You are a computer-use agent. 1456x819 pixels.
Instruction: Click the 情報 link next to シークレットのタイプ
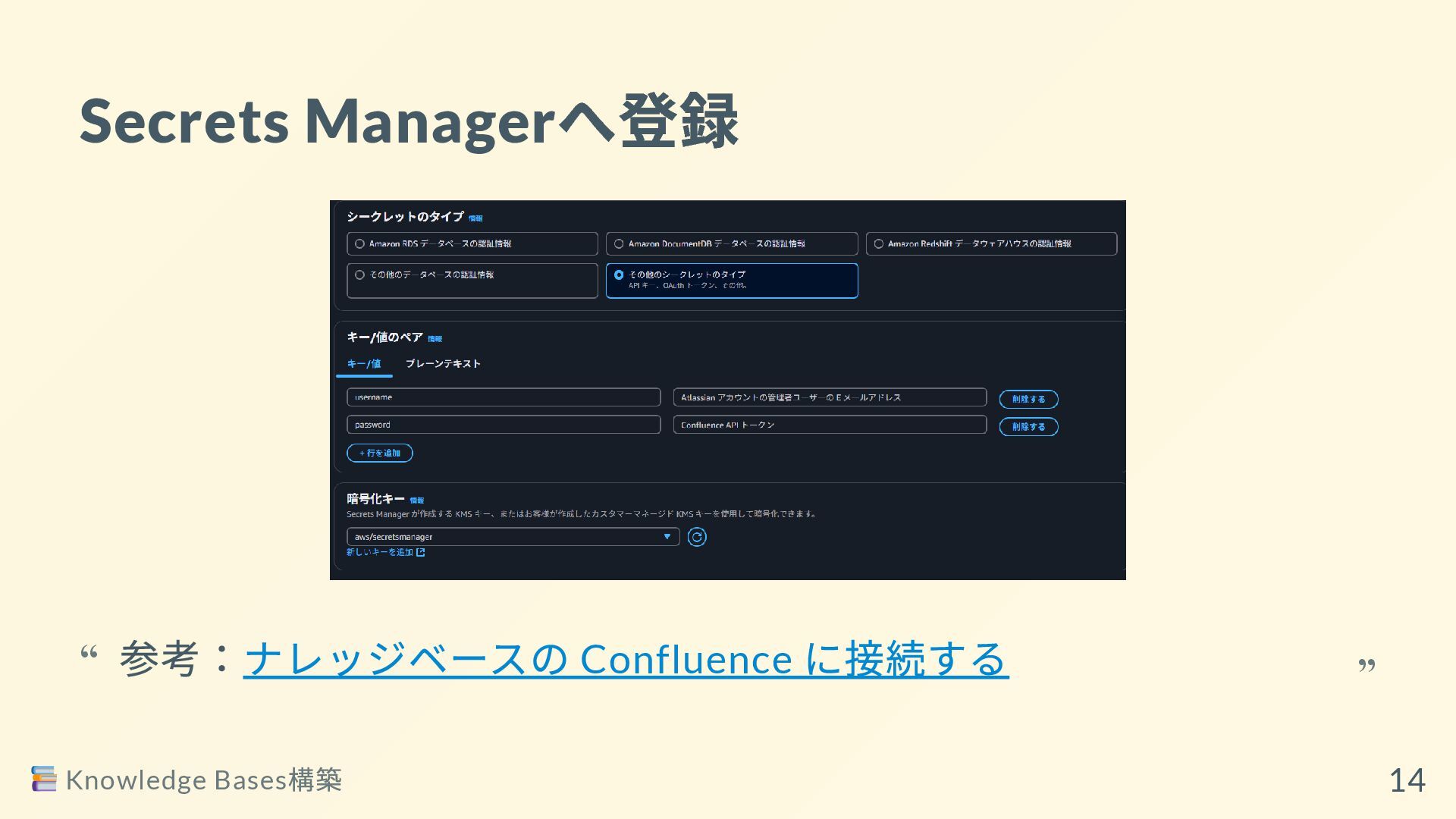tap(475, 218)
